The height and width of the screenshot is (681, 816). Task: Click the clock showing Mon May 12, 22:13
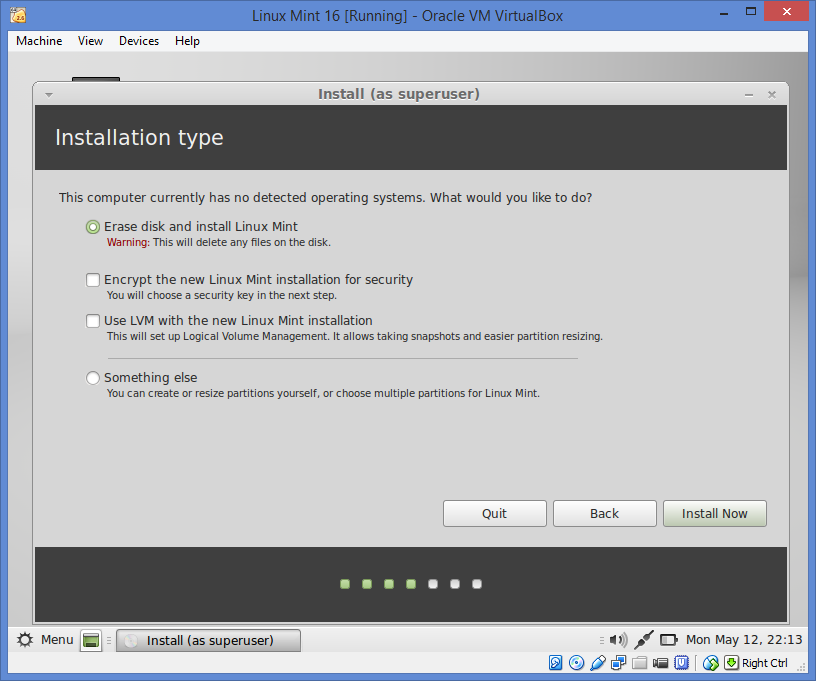pyautogui.click(x=744, y=639)
